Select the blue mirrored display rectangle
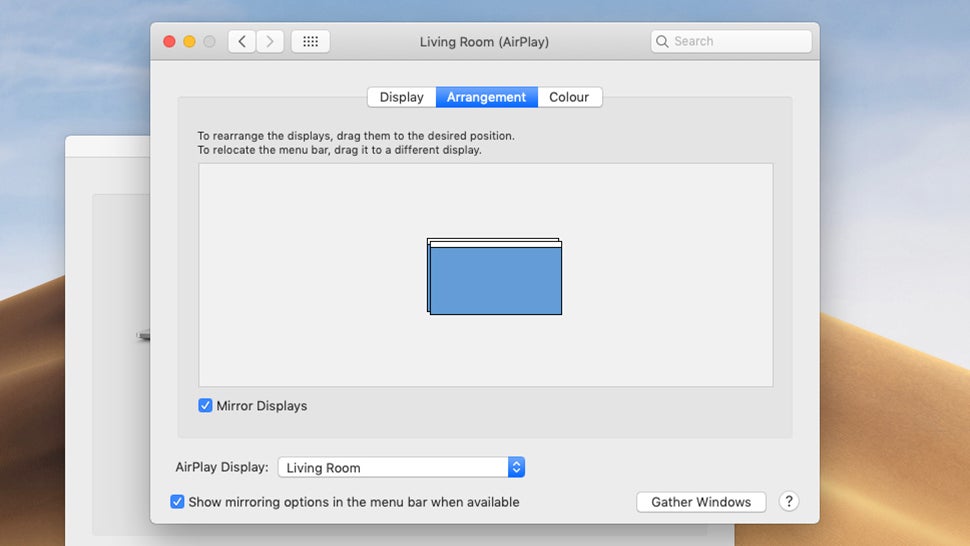The height and width of the screenshot is (546, 970). [x=496, y=281]
